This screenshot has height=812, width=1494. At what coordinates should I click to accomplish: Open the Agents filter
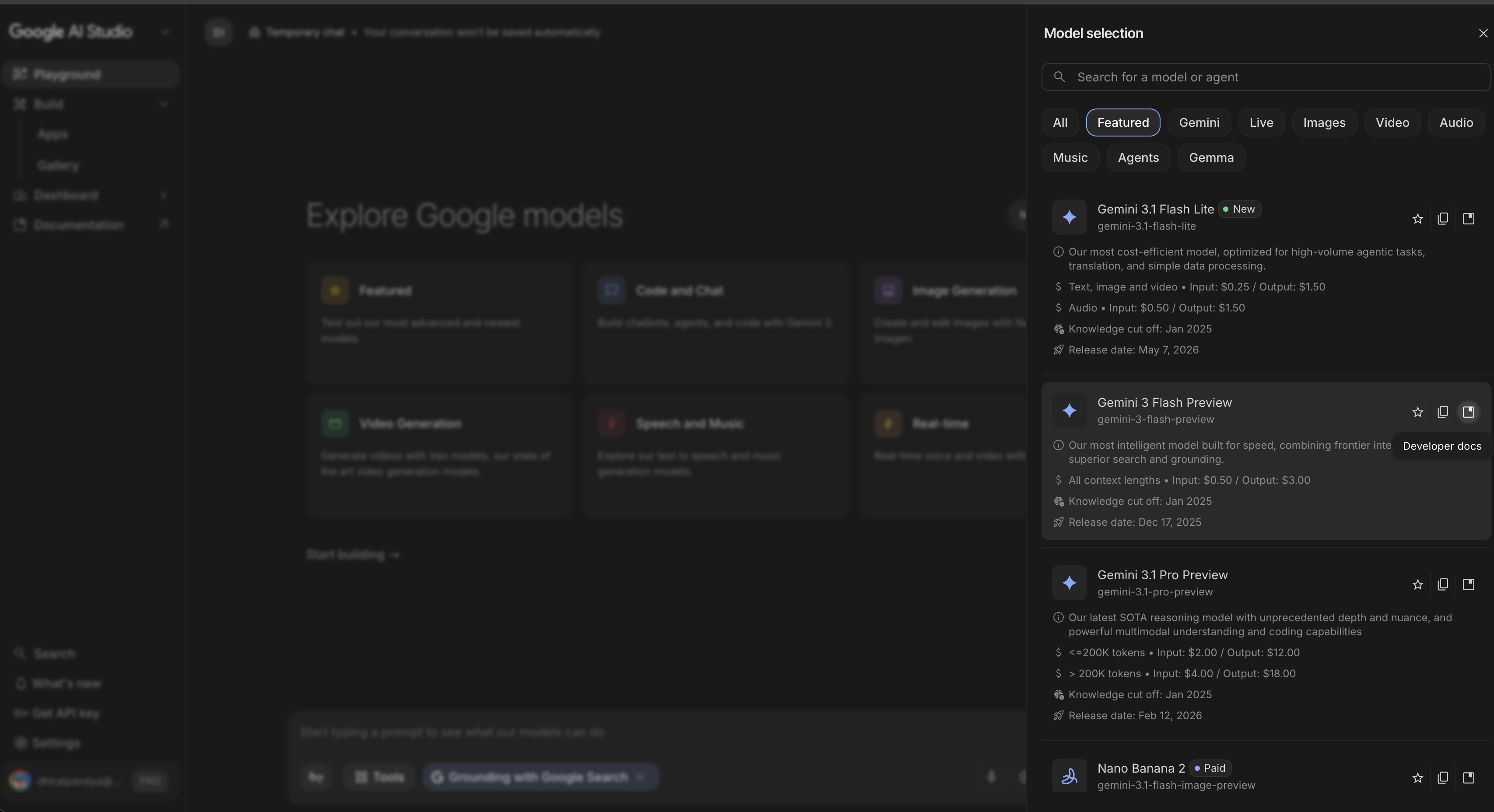(1138, 157)
